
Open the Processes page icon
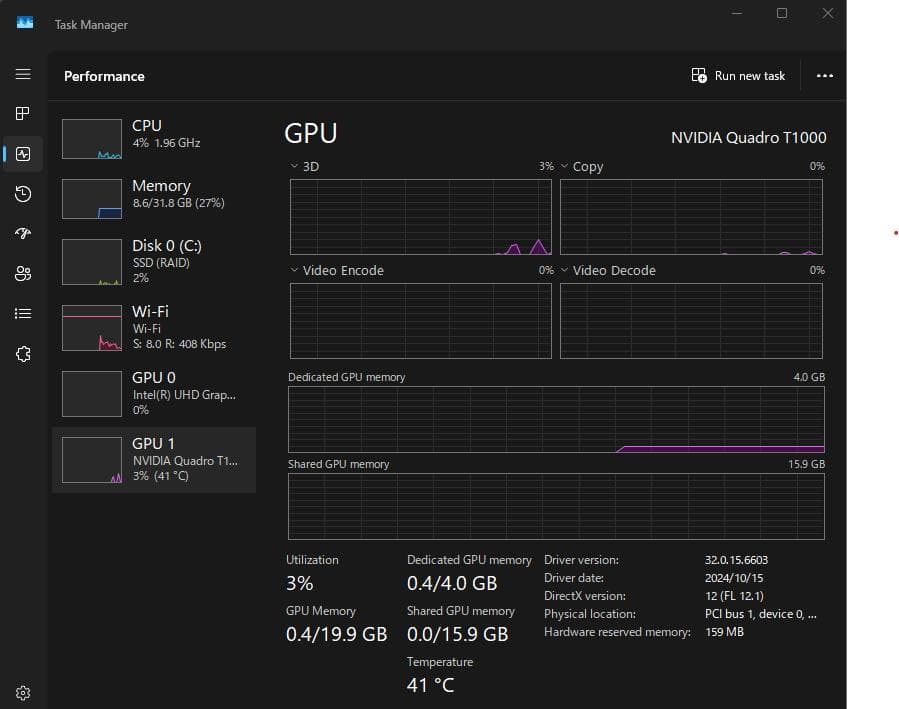pyautogui.click(x=23, y=113)
